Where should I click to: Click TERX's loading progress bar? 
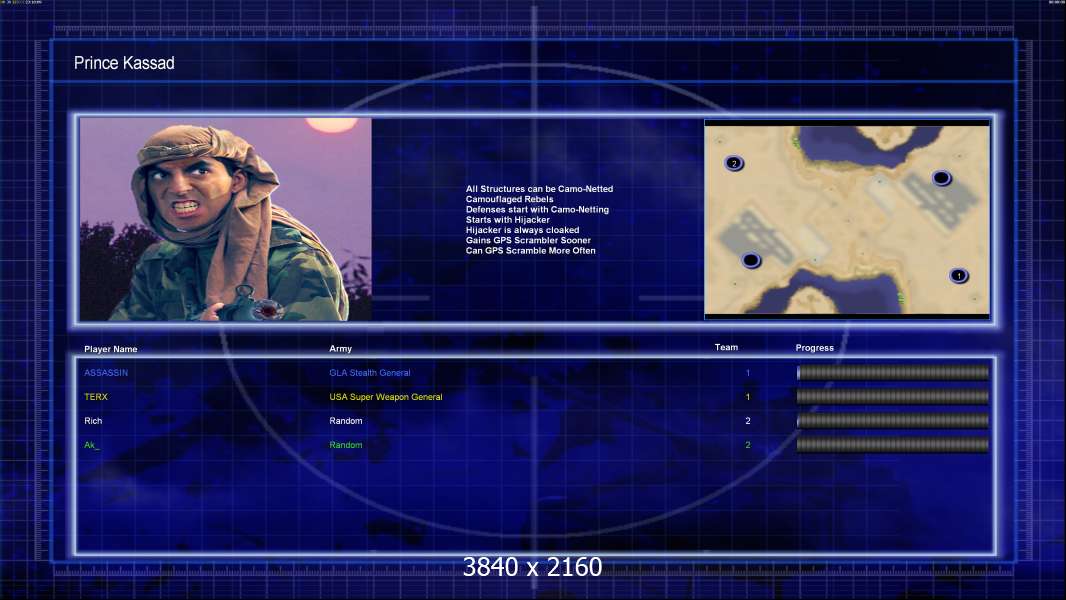click(x=893, y=397)
